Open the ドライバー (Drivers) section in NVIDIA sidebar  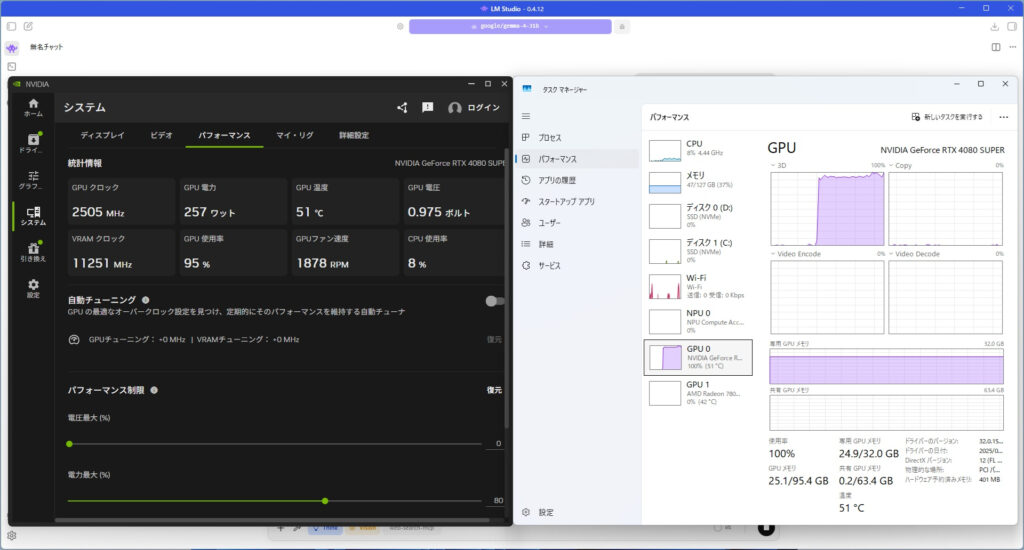(33, 143)
